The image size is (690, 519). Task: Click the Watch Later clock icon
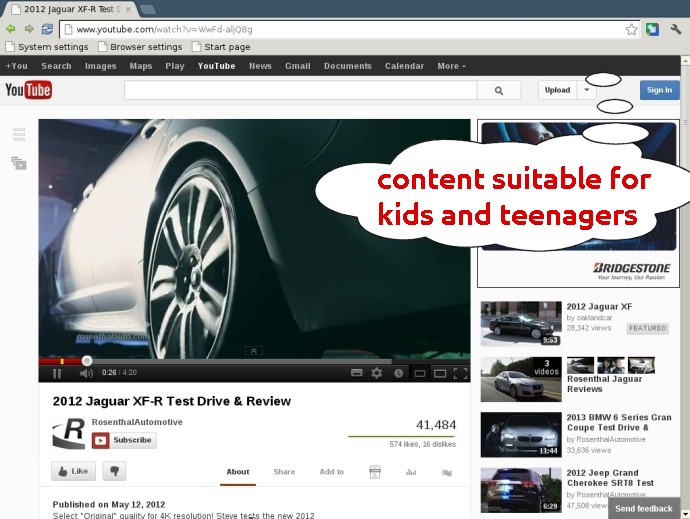pyautogui.click(x=398, y=373)
